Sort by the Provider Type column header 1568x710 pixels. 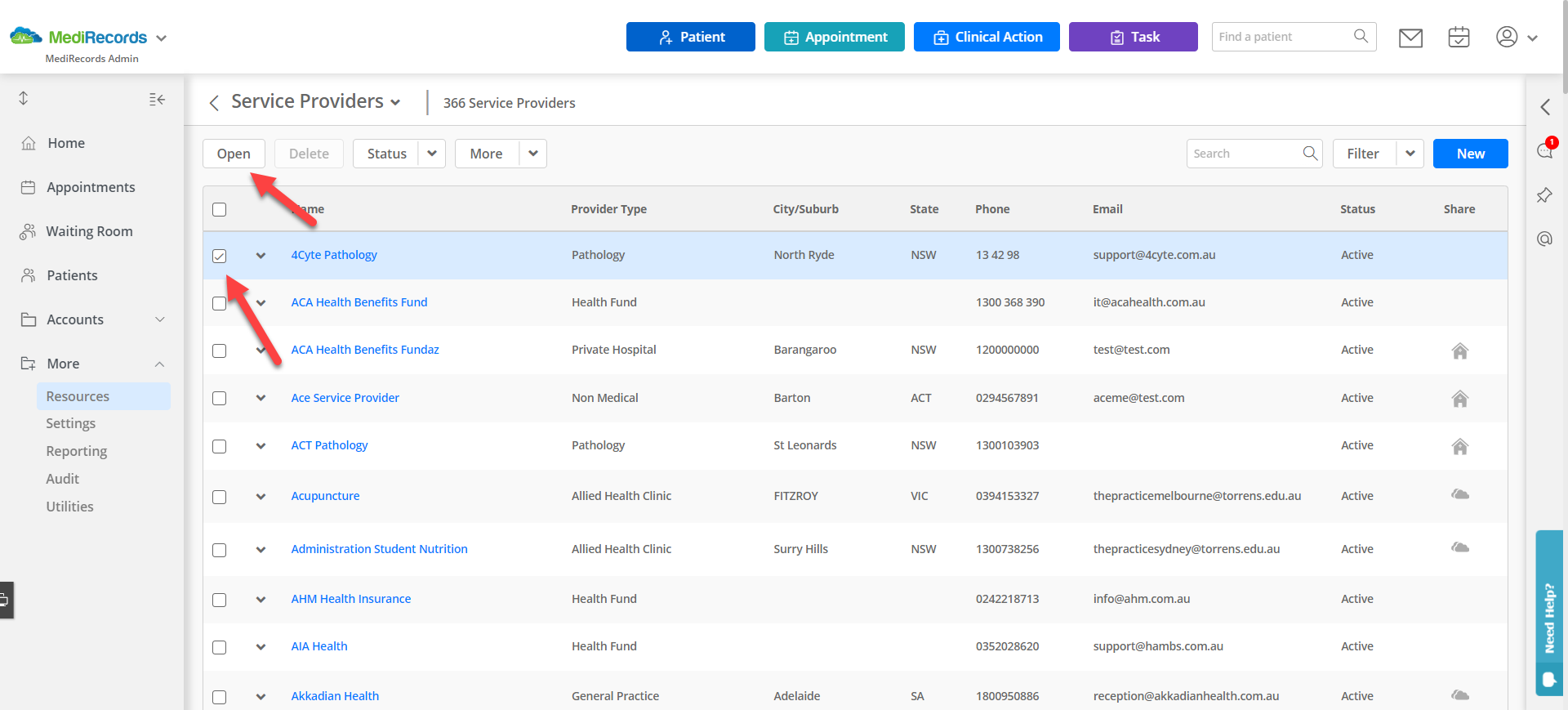[x=608, y=209]
